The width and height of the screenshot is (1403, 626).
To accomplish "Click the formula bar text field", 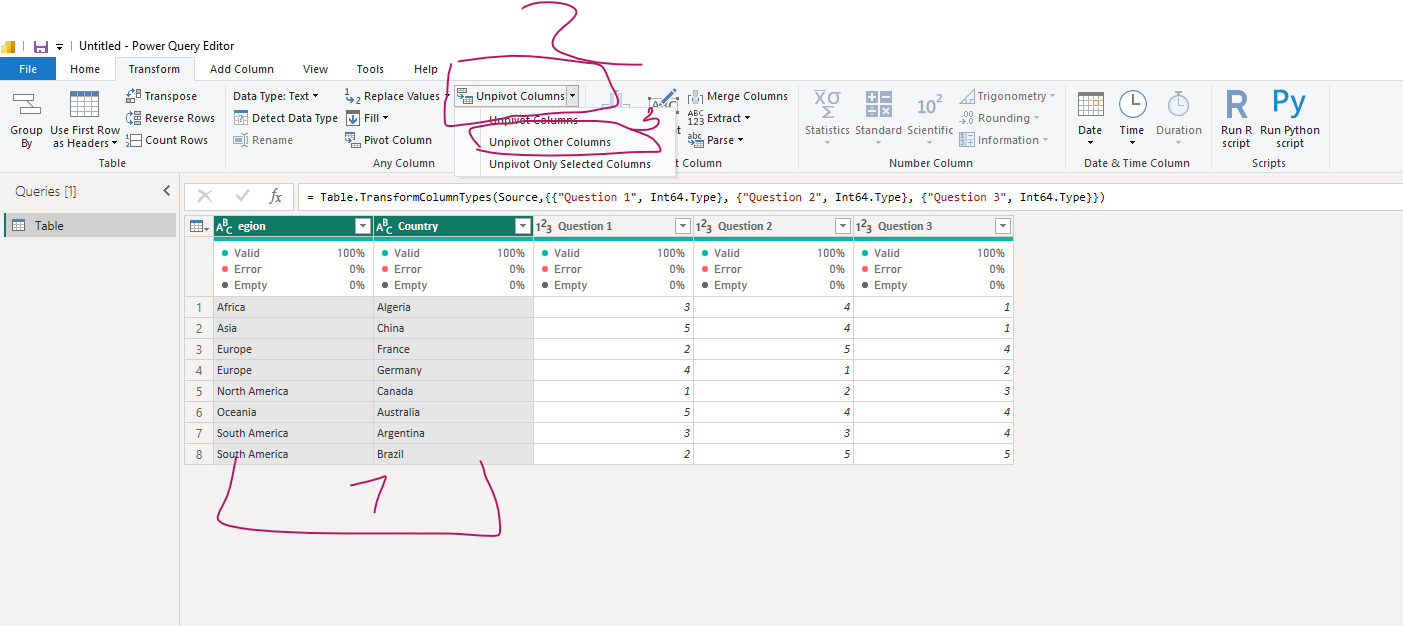I will coord(850,197).
